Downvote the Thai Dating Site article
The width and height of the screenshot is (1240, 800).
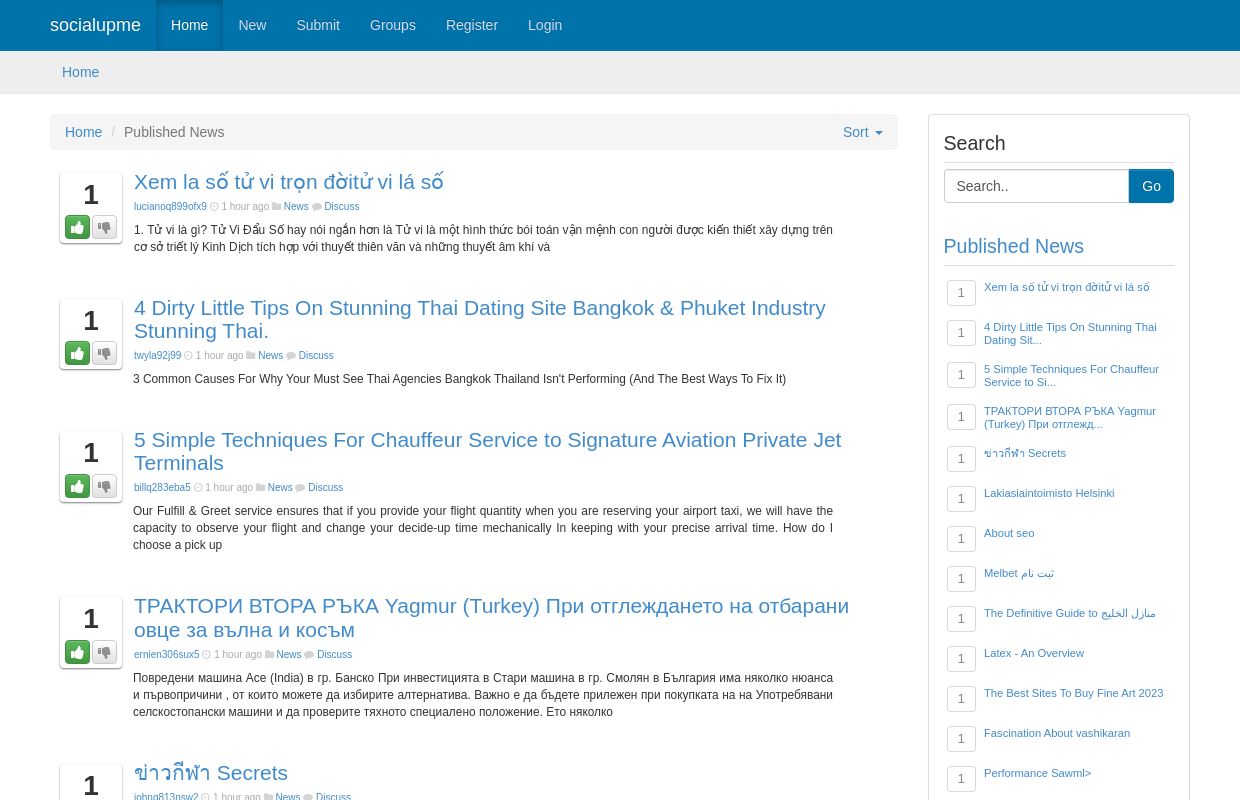104,353
